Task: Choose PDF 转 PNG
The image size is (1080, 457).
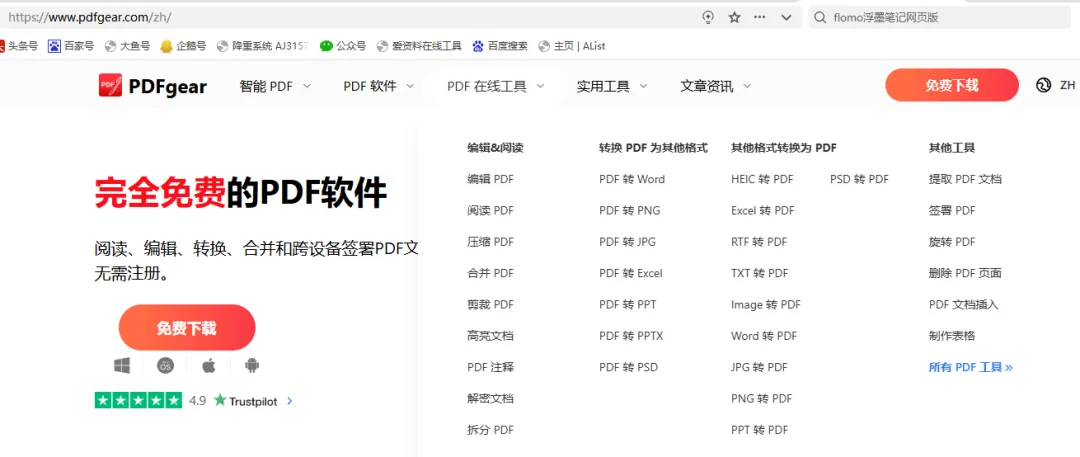Action: pyautogui.click(x=630, y=210)
